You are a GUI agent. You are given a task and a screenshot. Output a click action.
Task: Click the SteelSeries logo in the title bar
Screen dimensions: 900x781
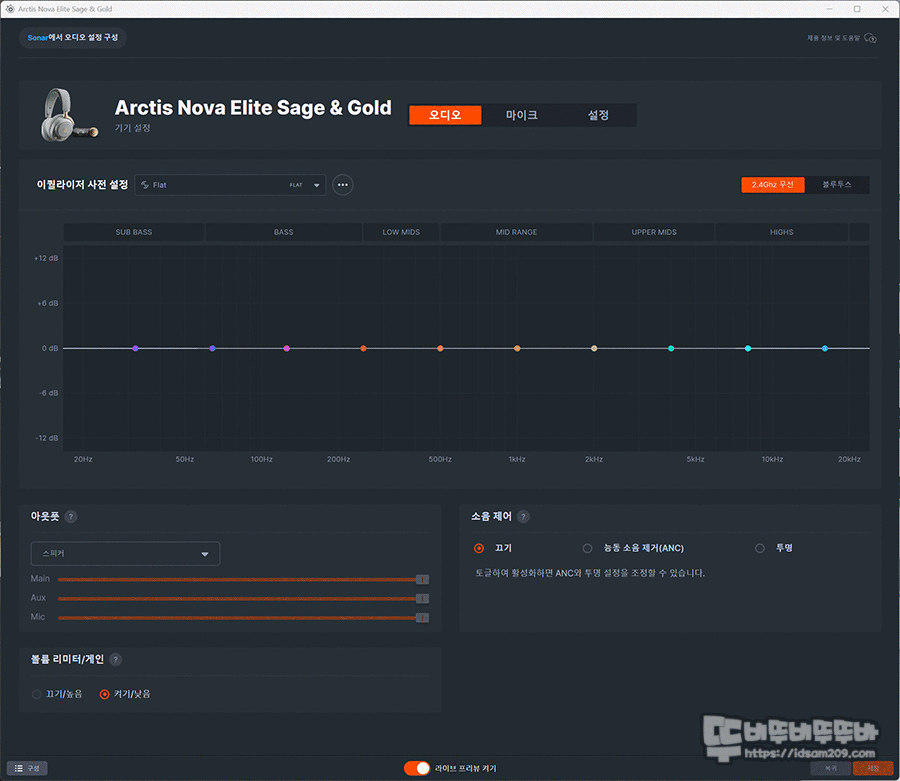point(10,9)
